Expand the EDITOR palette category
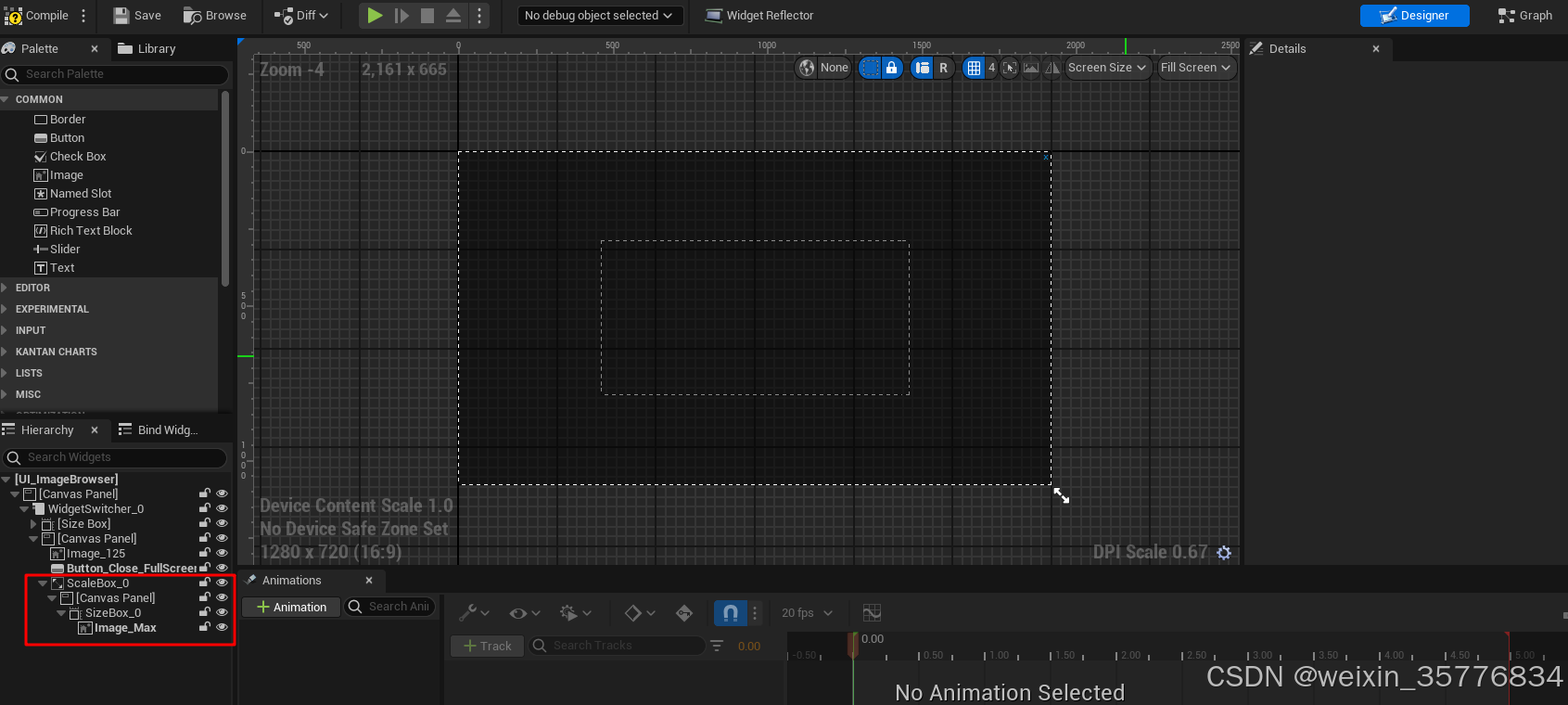Image resolution: width=1568 pixels, height=705 pixels. click(x=6, y=288)
